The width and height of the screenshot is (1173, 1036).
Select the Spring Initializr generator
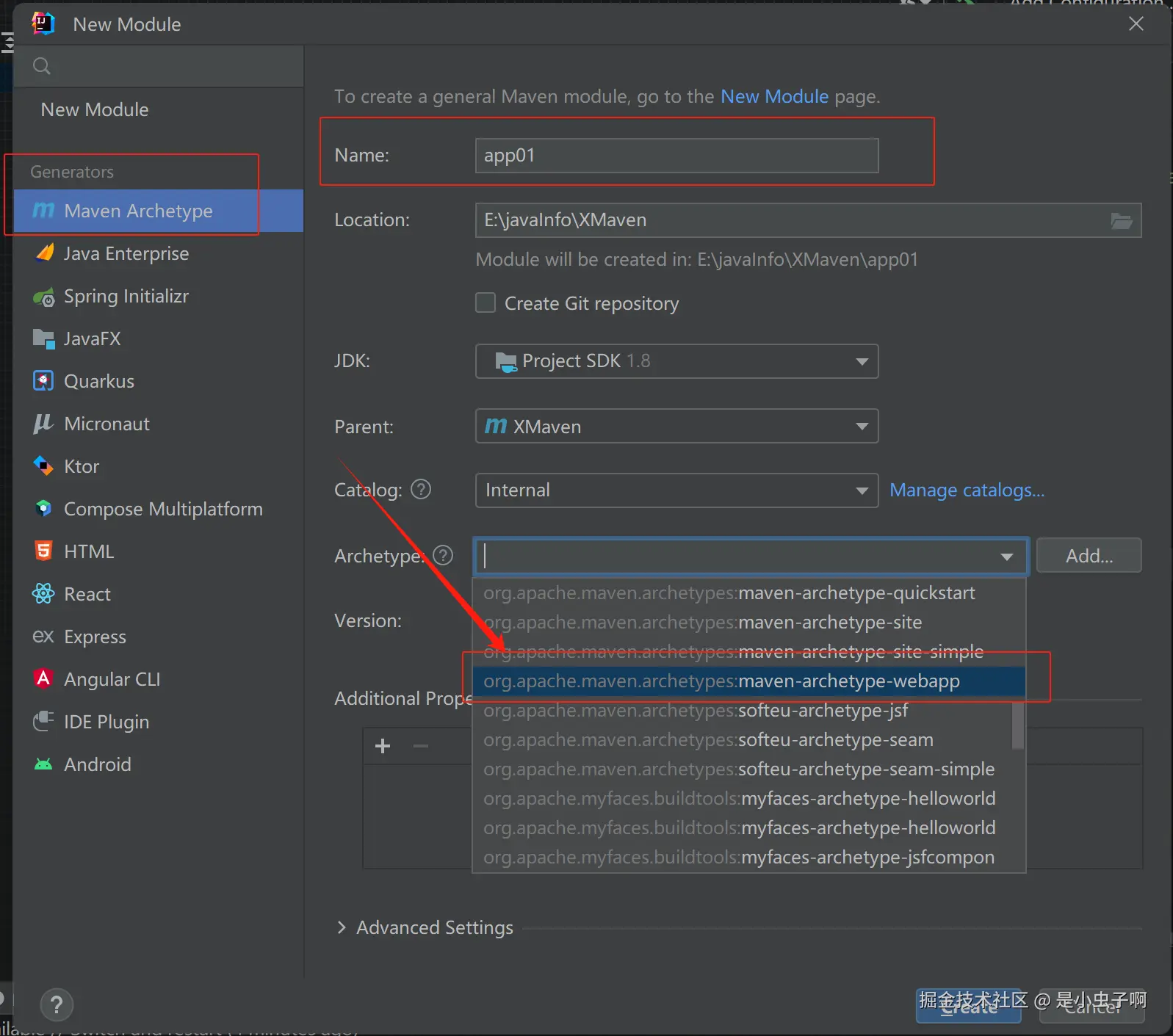159,296
